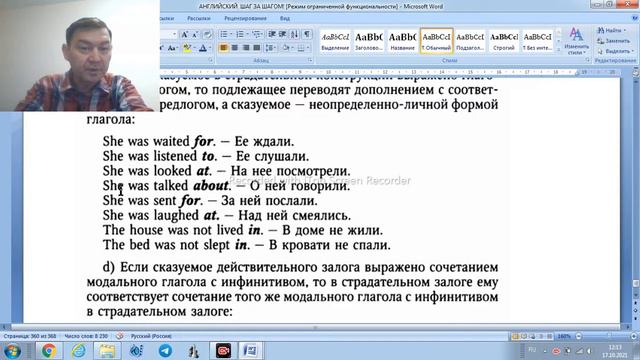640x360 pixels.
Task: Click the horizontal scrollbar at document bottom
Action: pos(315,327)
